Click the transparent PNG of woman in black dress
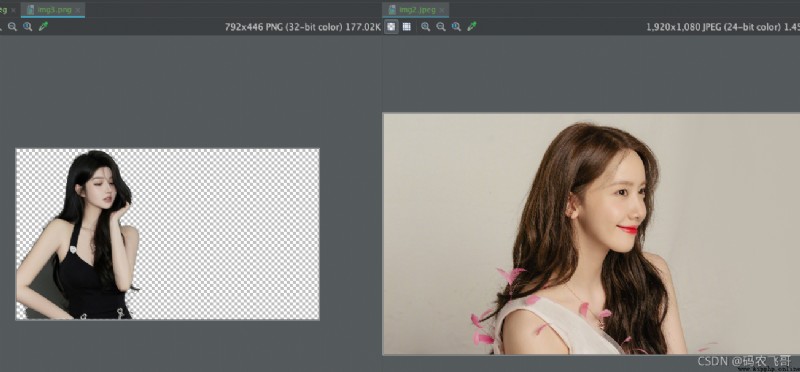Screen dimensions: 800x372 (167, 234)
